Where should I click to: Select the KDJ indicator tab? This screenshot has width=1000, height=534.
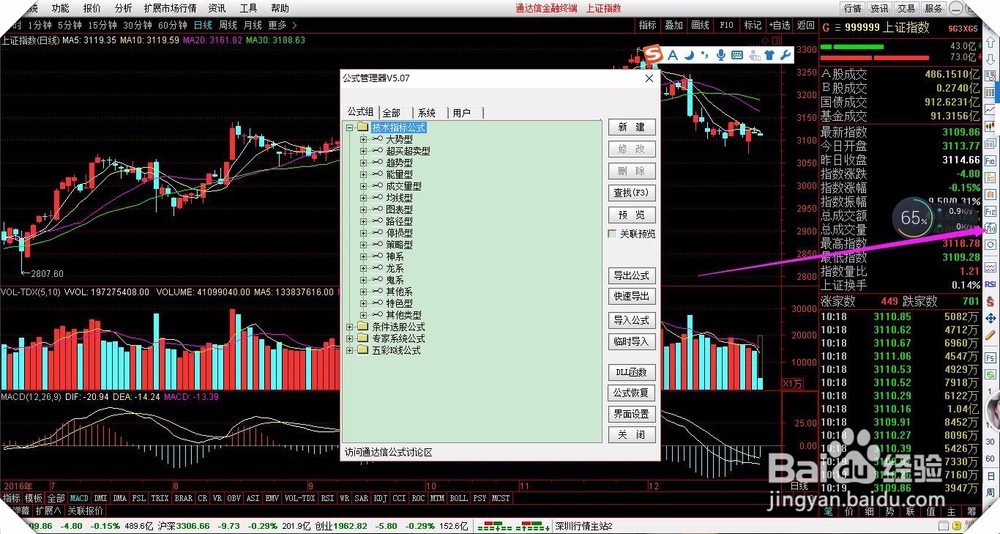[x=381, y=498]
